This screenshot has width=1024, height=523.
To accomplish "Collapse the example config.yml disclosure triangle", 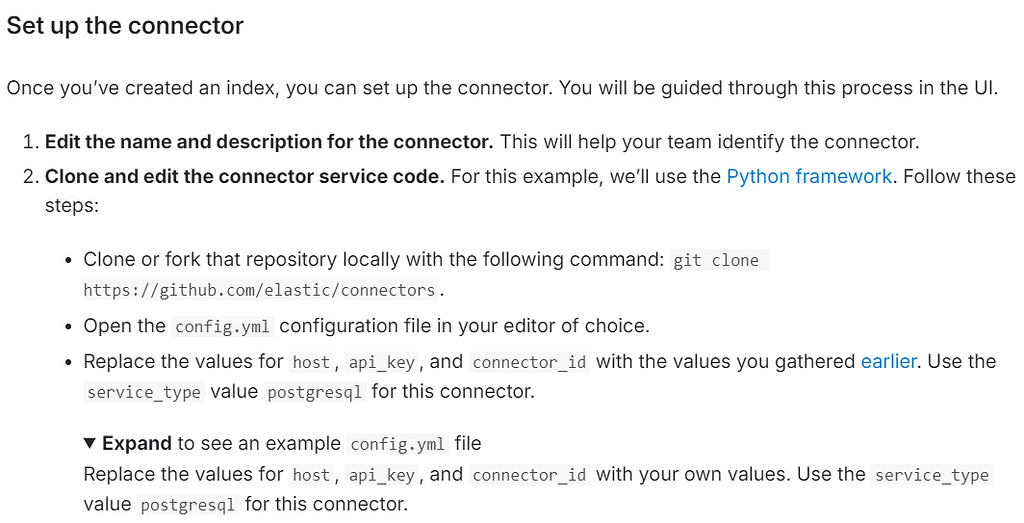I will [90, 443].
